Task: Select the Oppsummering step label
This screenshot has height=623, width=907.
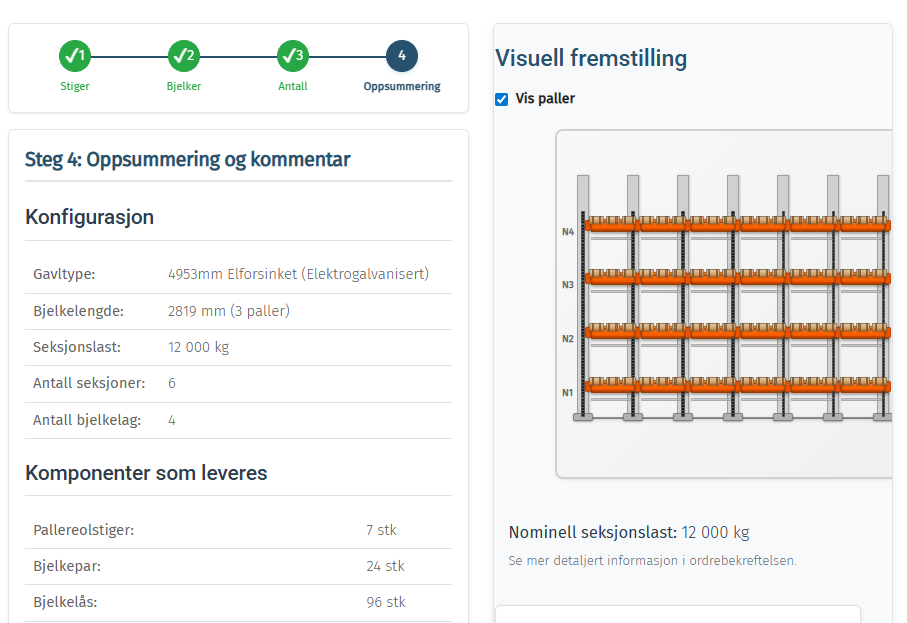Action: pos(402,86)
